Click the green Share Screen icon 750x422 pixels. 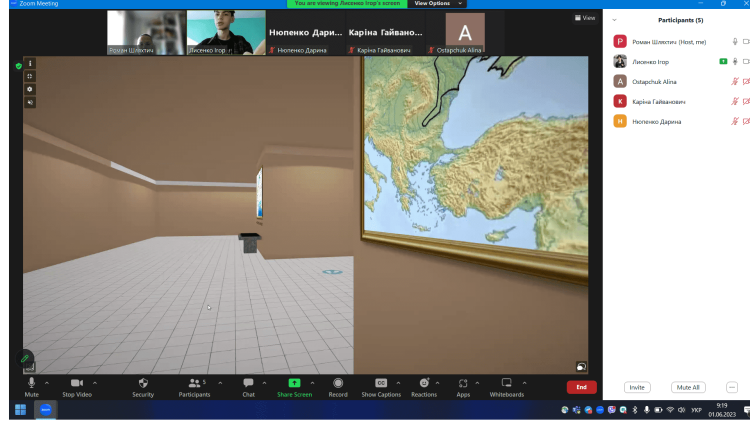point(294,383)
